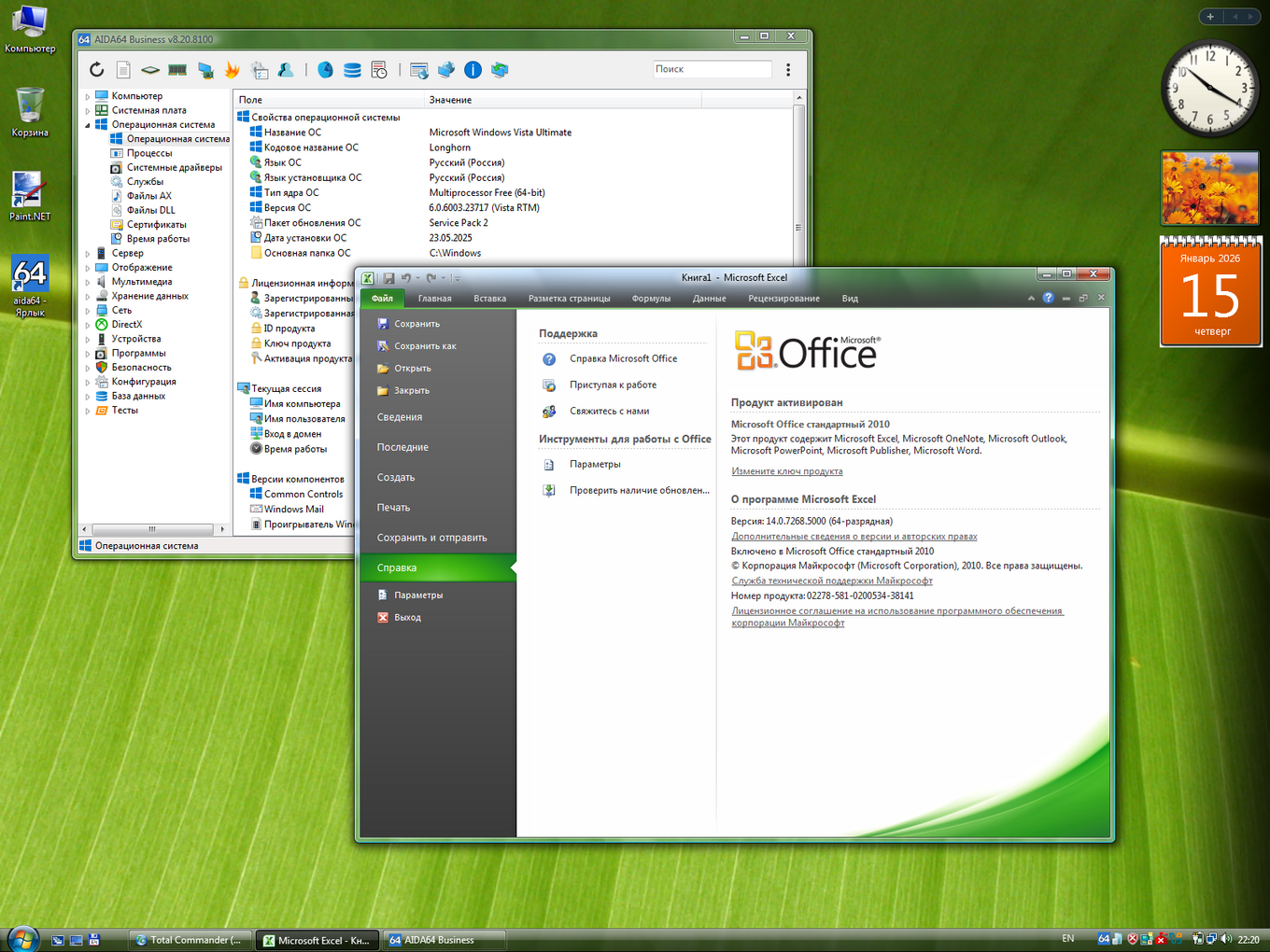Open Дополнительные сведения о версии link
Screen dimensions: 1270x952
pyautogui.click(x=854, y=537)
